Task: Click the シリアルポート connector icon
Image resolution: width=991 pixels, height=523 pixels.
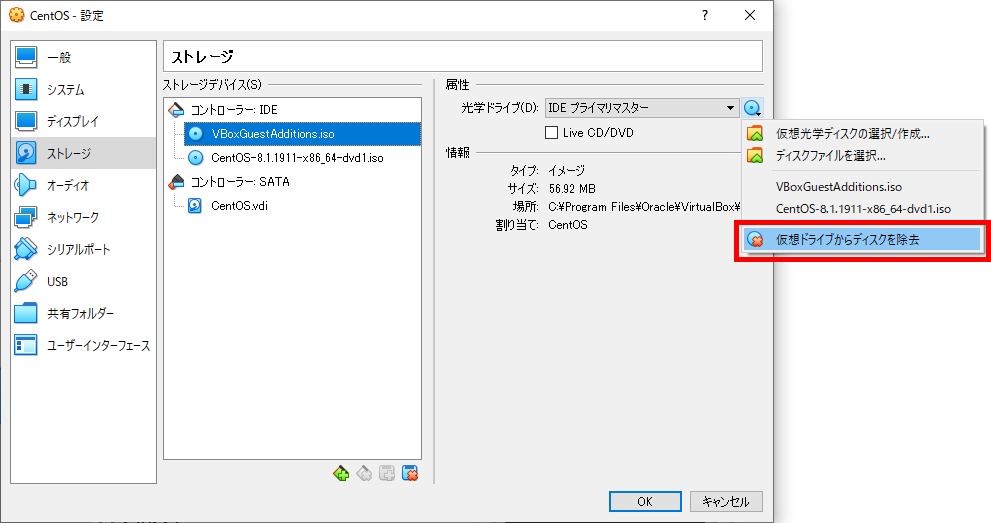Action: (26, 249)
